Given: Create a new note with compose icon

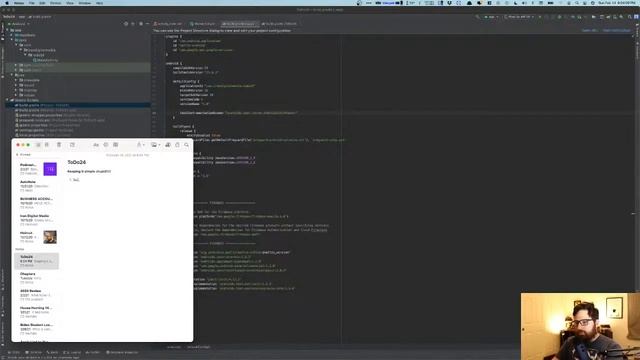Looking at the screenshot, I should [x=72, y=145].
